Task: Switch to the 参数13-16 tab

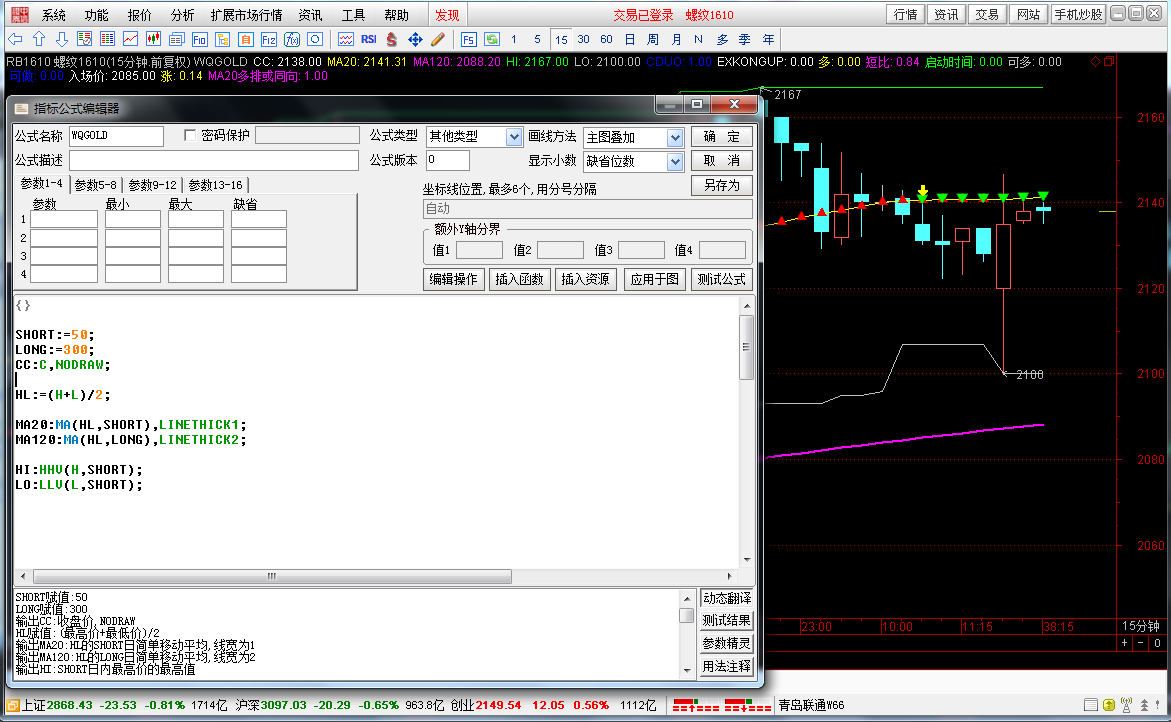Action: click(x=215, y=184)
